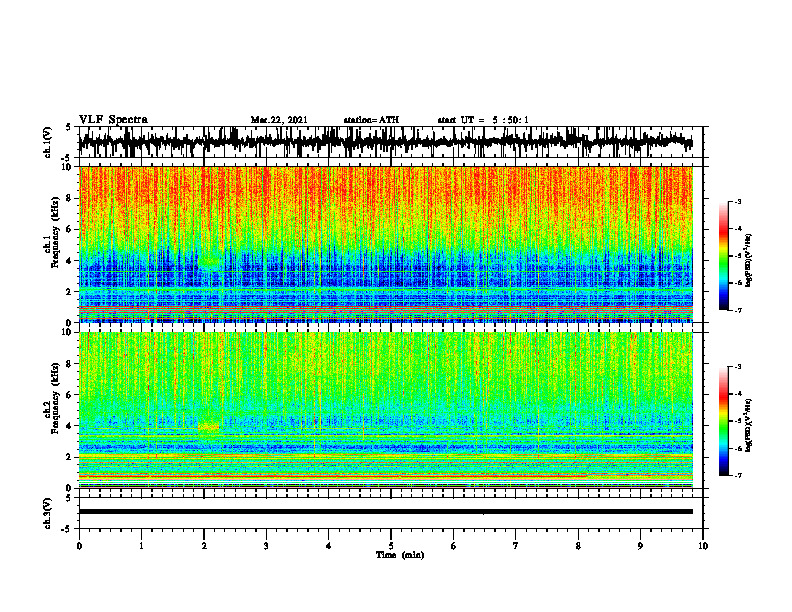Image resolution: width=792 pixels, height=612 pixels.
Task: Click the flat ch.3 voltage trace panel
Action: 390,513
